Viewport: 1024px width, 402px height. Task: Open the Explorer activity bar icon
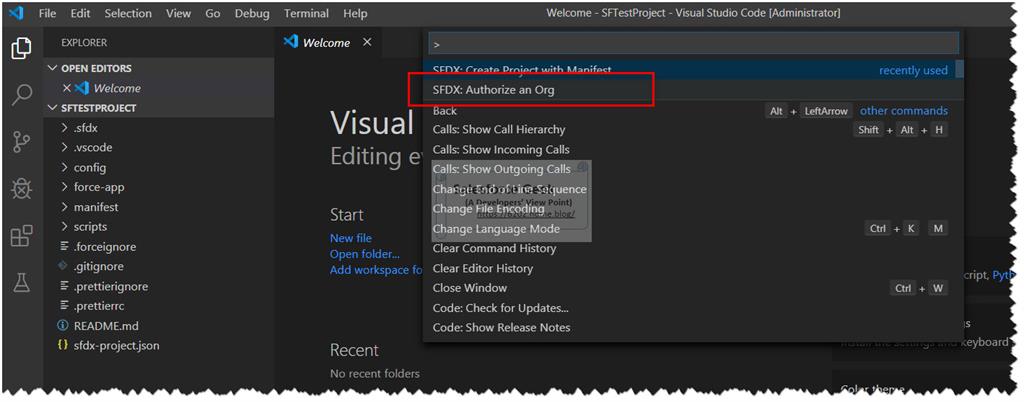22,48
